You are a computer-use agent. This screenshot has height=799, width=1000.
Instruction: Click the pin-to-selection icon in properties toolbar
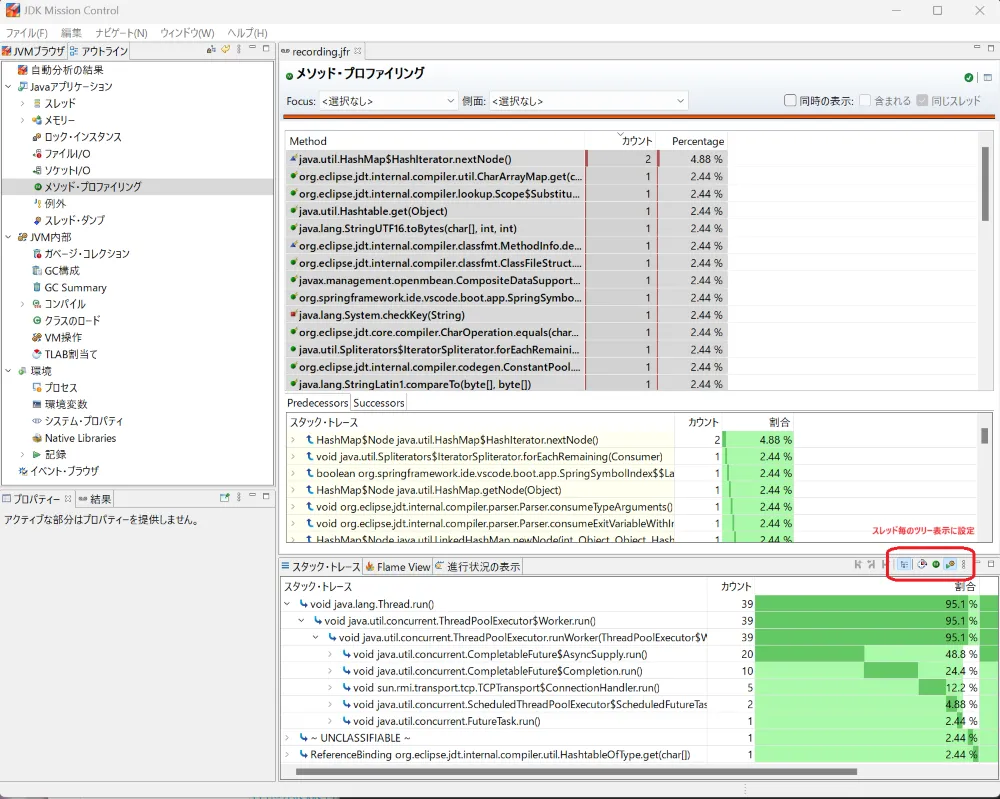pyautogui.click(x=224, y=497)
